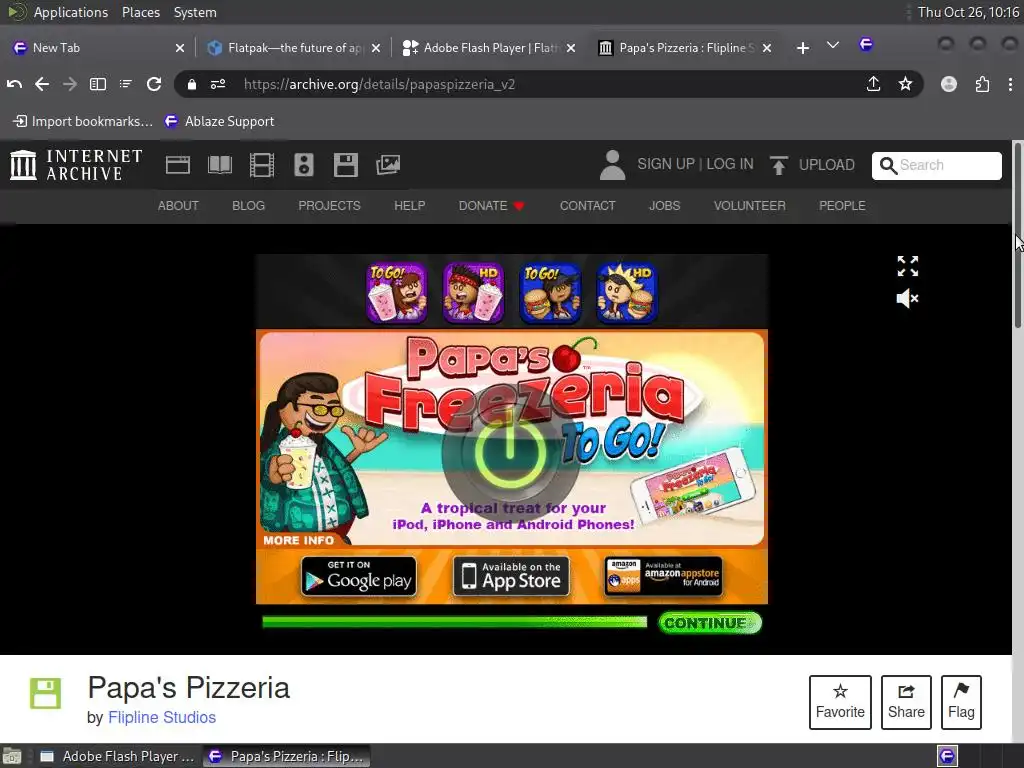Open the Texts book icon

[219, 165]
